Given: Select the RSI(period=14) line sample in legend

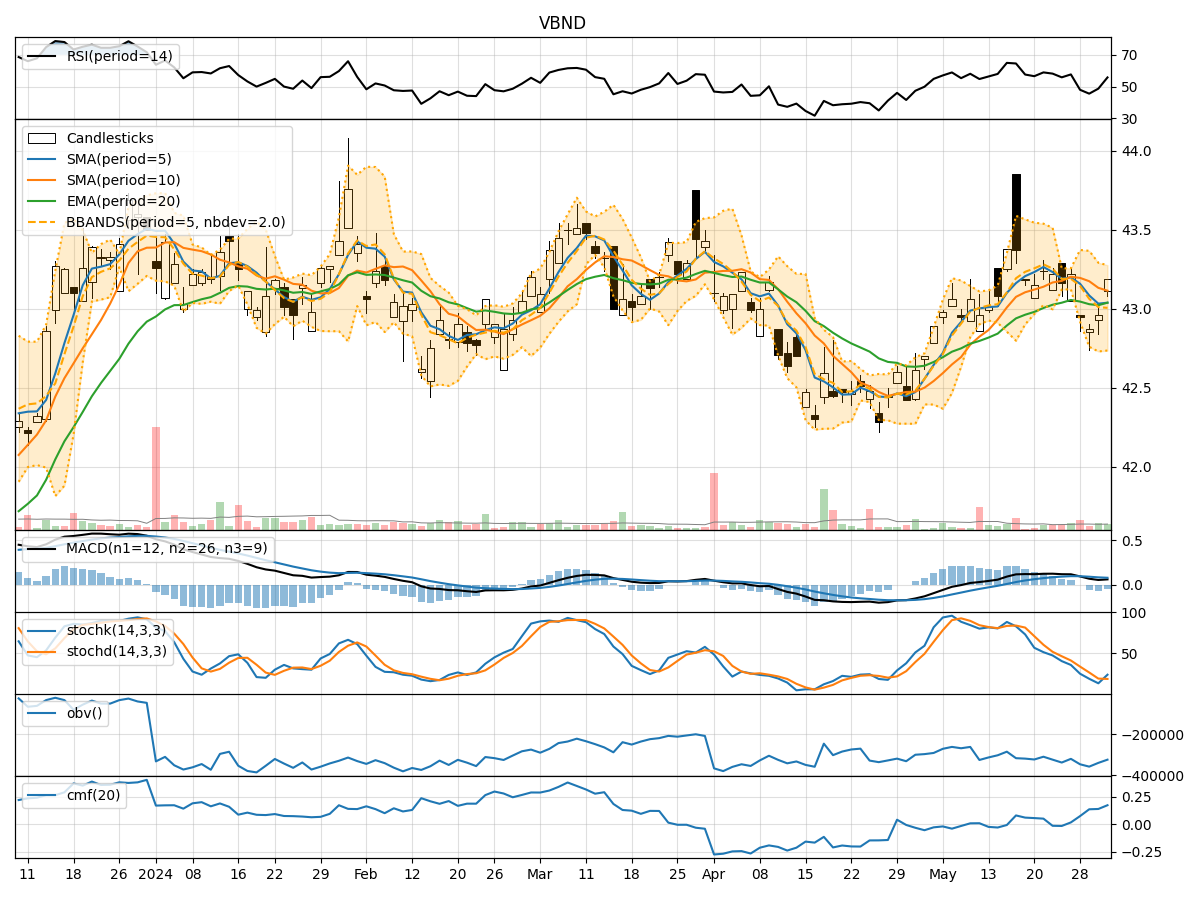Looking at the screenshot, I should pos(41,57).
